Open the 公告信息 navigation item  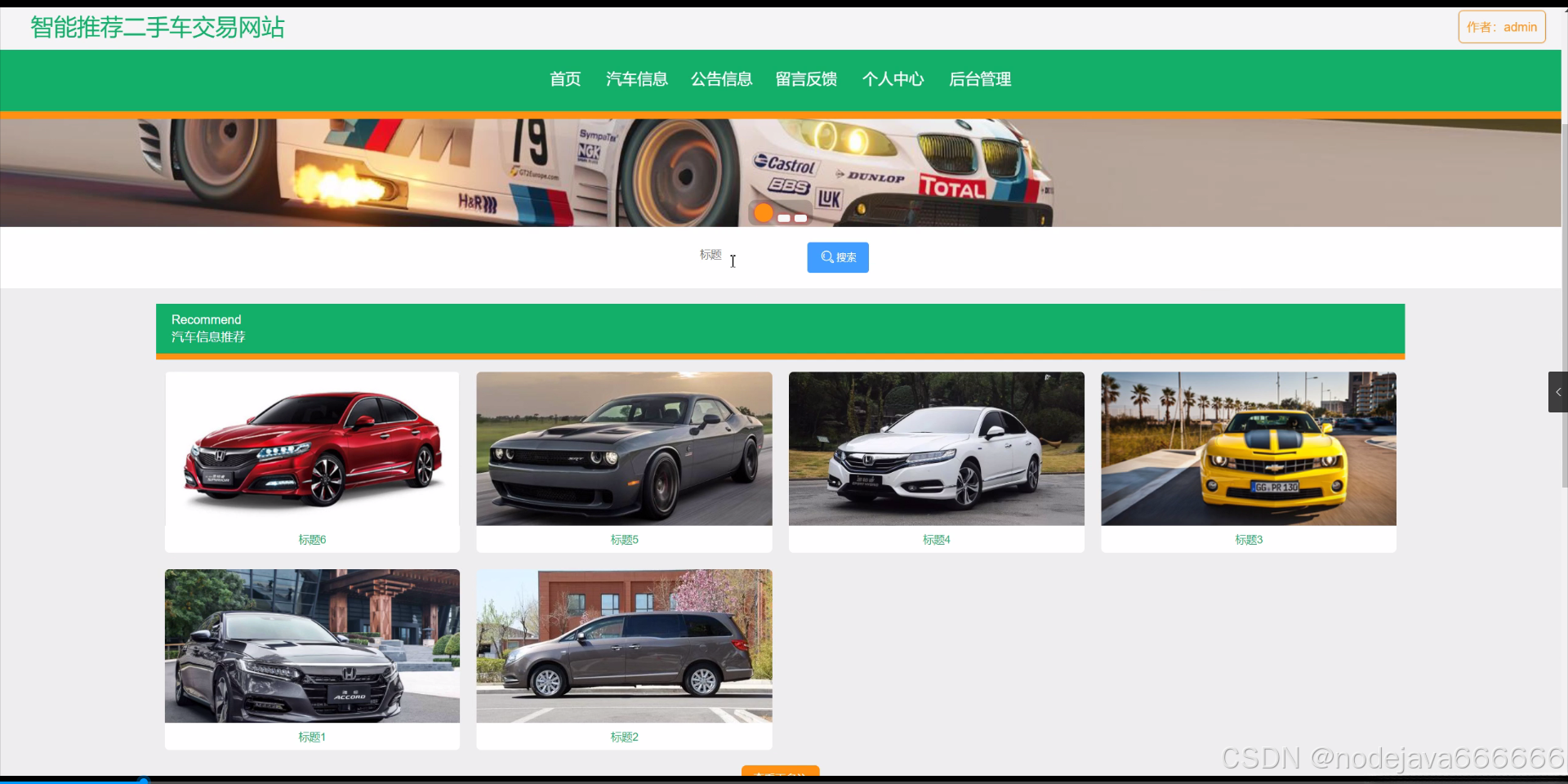coord(721,79)
